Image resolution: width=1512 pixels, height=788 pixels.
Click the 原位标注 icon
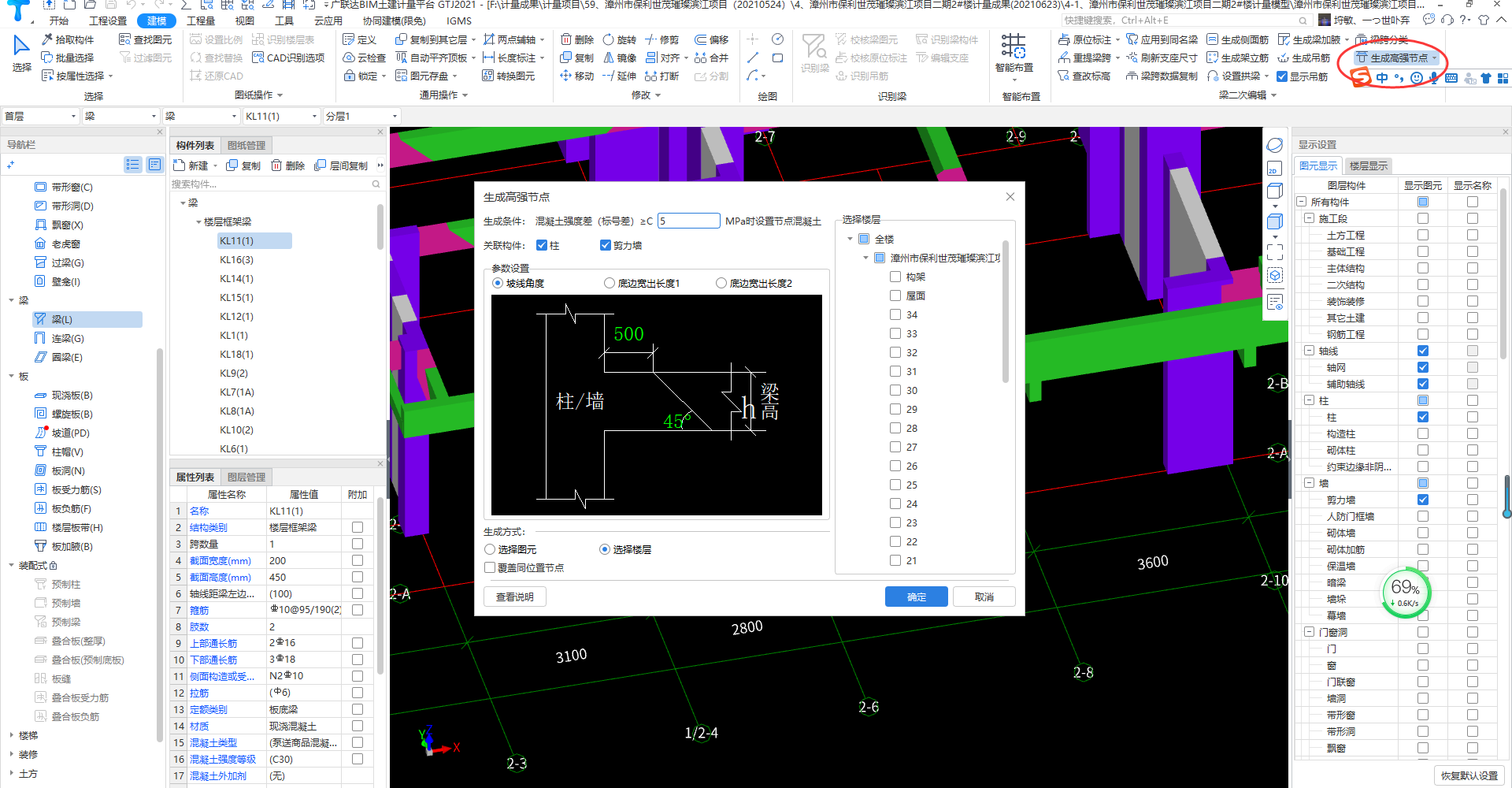click(1064, 39)
